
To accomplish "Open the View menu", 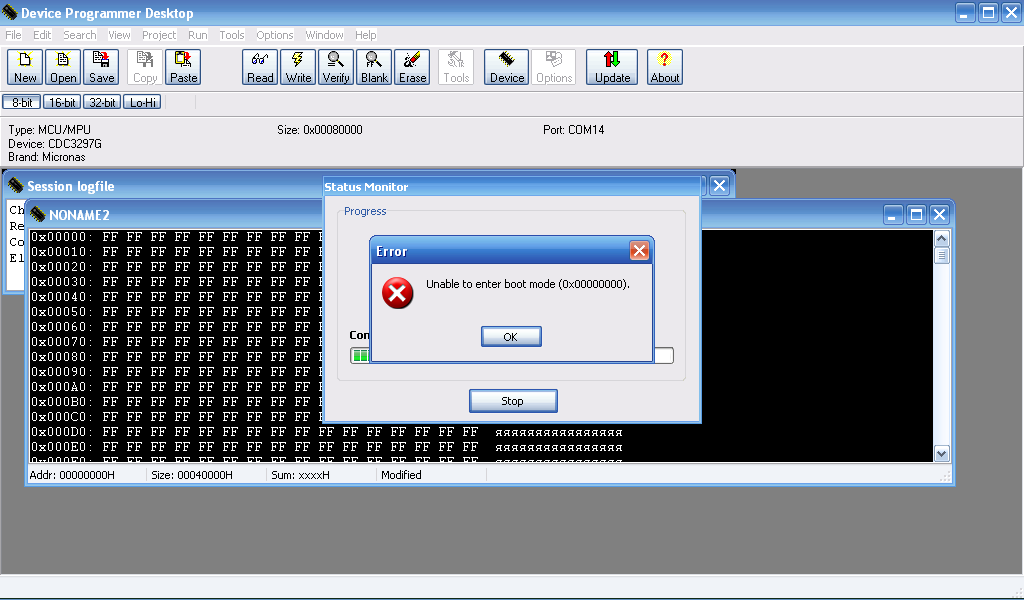I will point(119,35).
